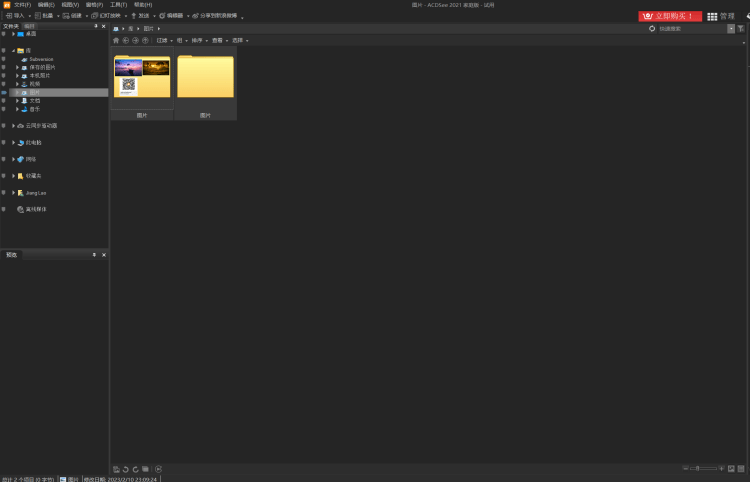Start the 幻灯放映 slideshow
The height and width of the screenshot is (482, 750).
(106, 16)
